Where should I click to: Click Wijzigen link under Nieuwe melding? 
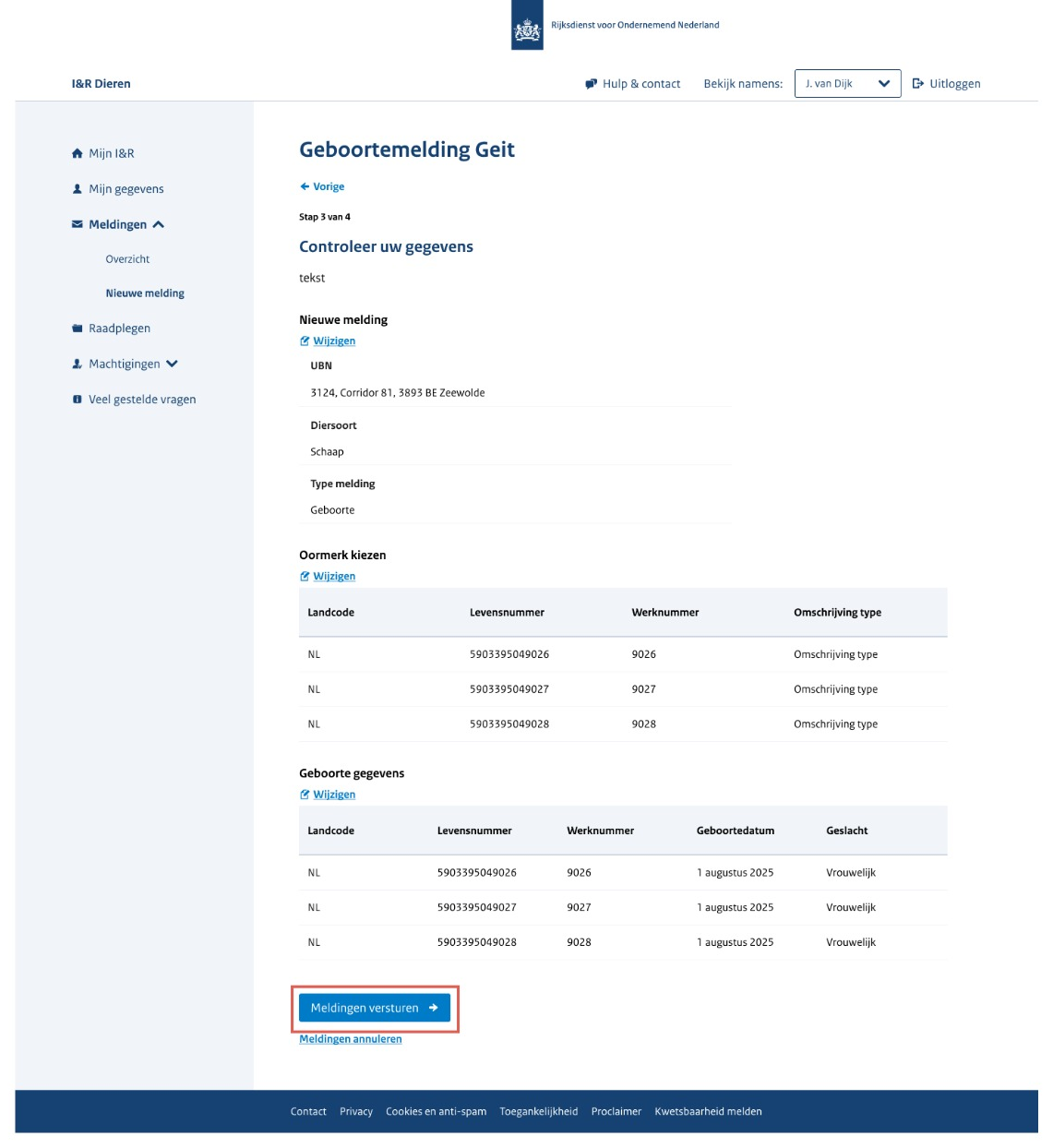334,341
